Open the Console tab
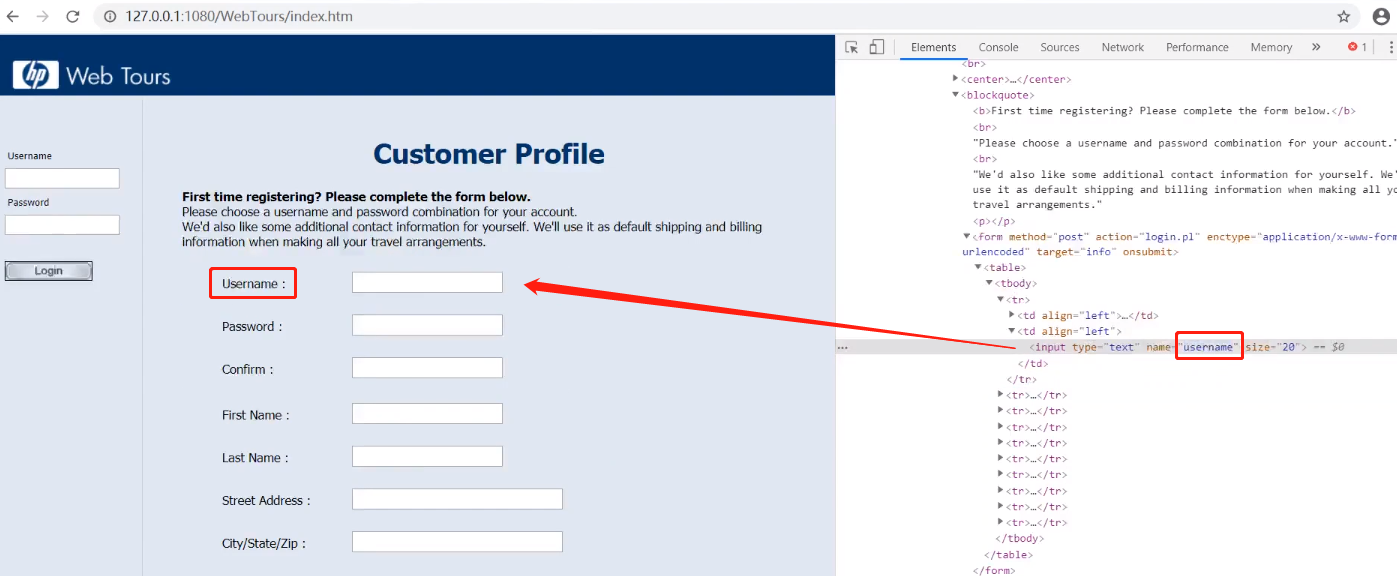Viewport: 1397px width, 576px height. 998,47
